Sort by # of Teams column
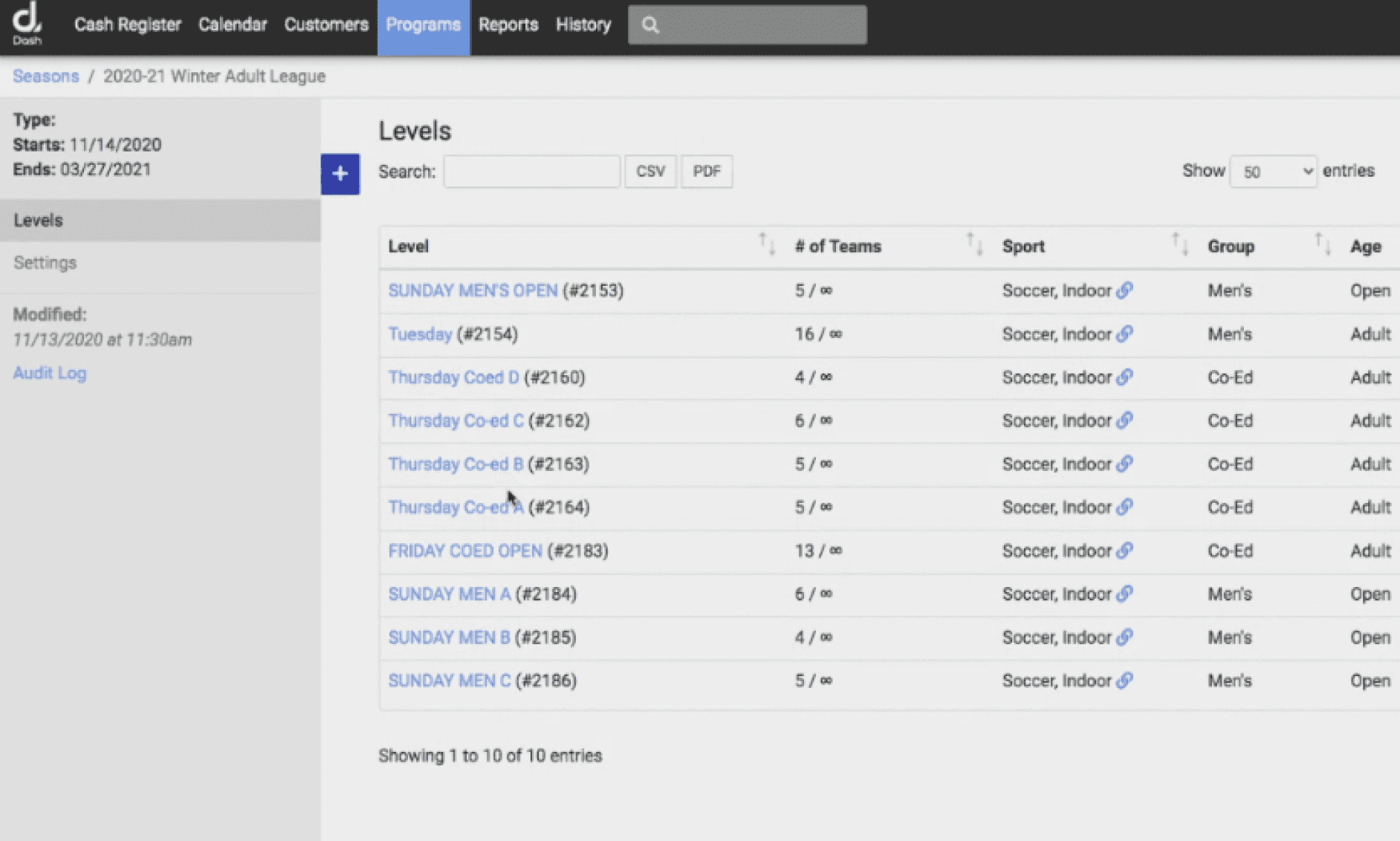The width and height of the screenshot is (1400, 841). pyautogui.click(x=973, y=244)
